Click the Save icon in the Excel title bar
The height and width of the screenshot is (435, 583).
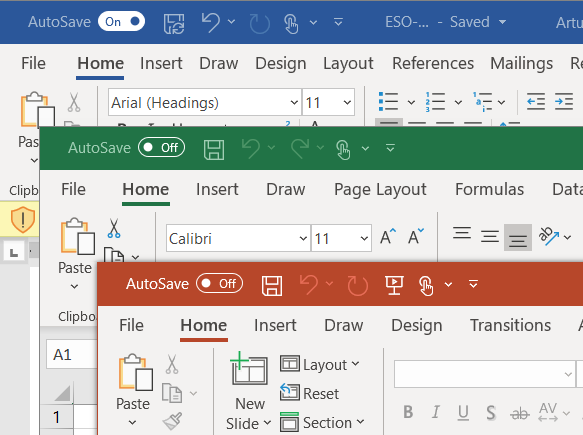[214, 149]
